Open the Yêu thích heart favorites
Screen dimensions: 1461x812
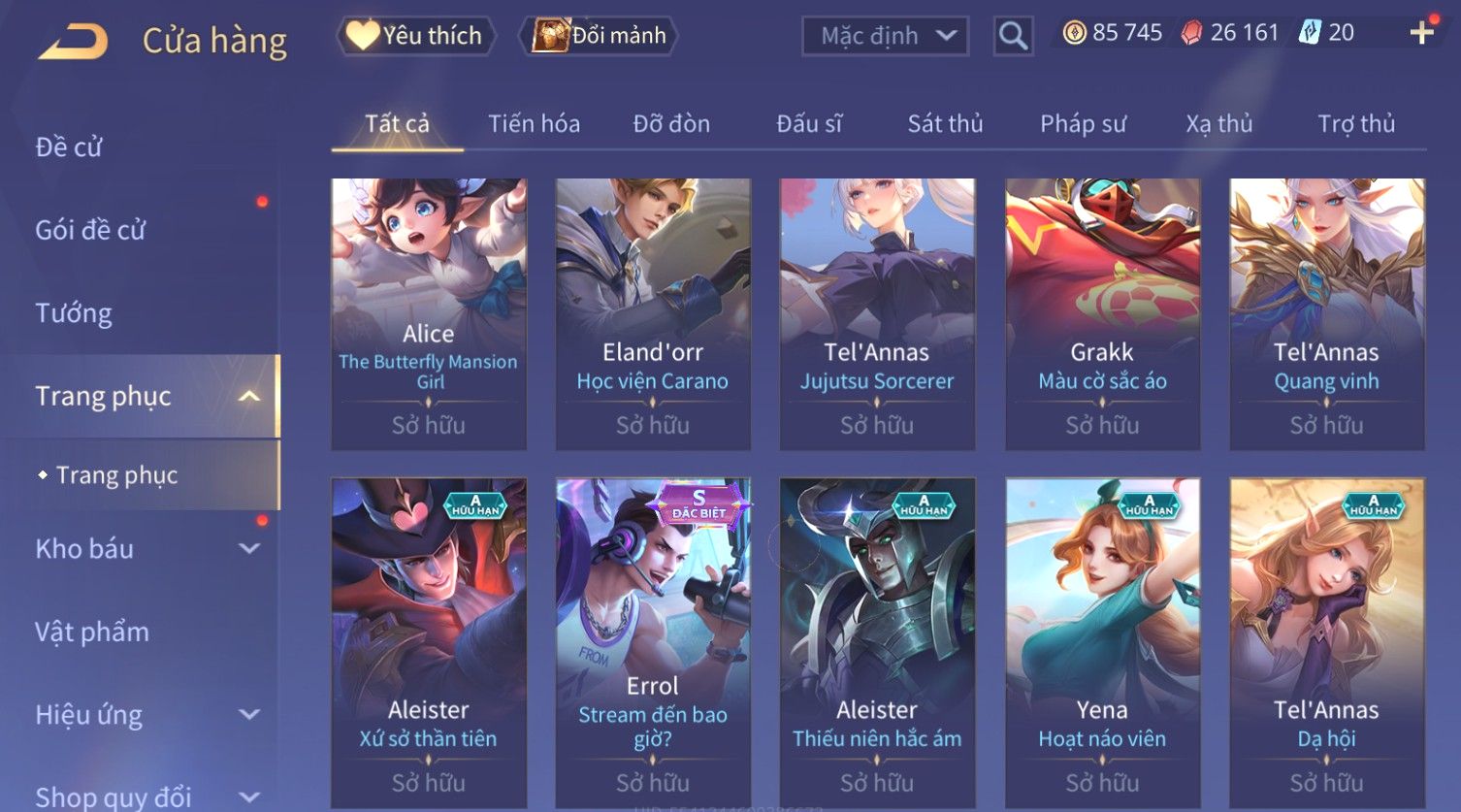416,36
